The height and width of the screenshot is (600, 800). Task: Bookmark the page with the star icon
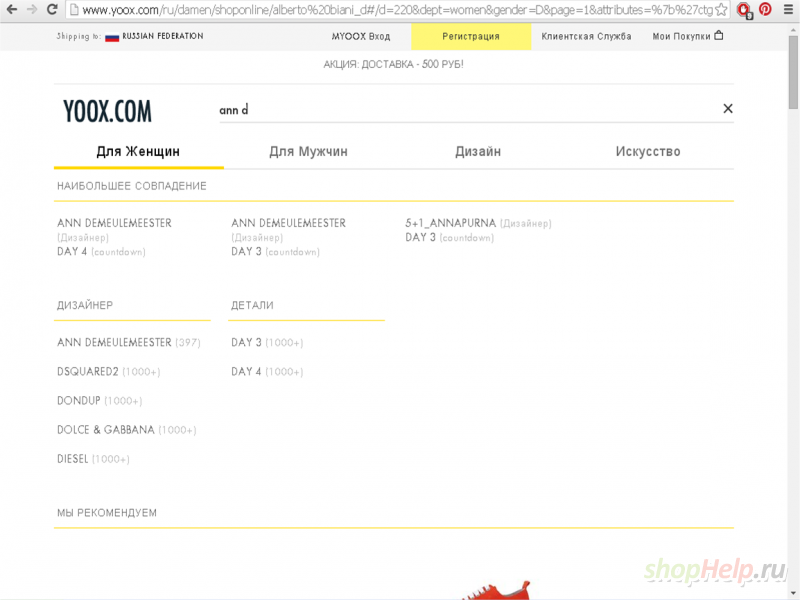[721, 10]
